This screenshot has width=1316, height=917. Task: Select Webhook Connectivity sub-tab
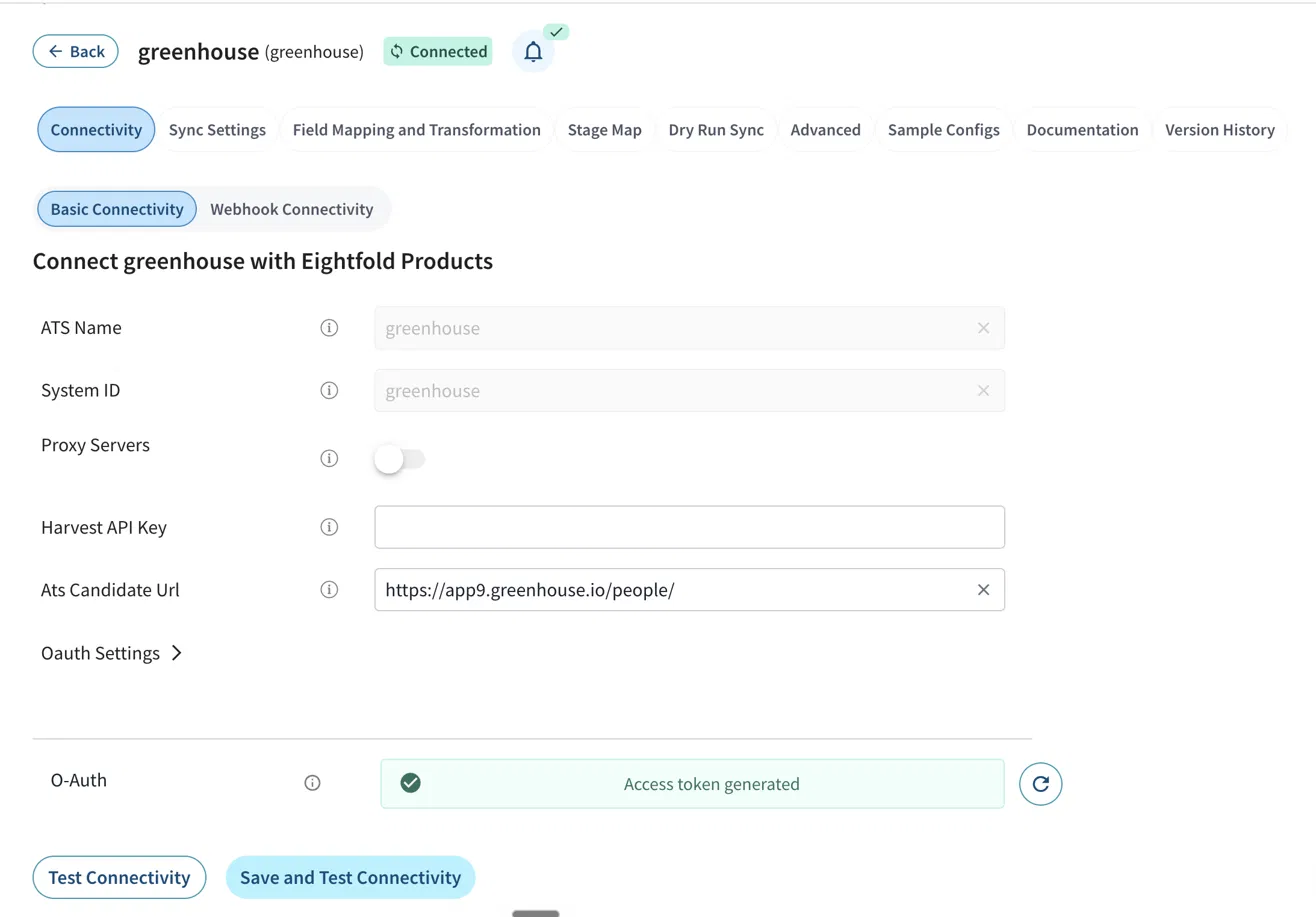pyautogui.click(x=291, y=209)
